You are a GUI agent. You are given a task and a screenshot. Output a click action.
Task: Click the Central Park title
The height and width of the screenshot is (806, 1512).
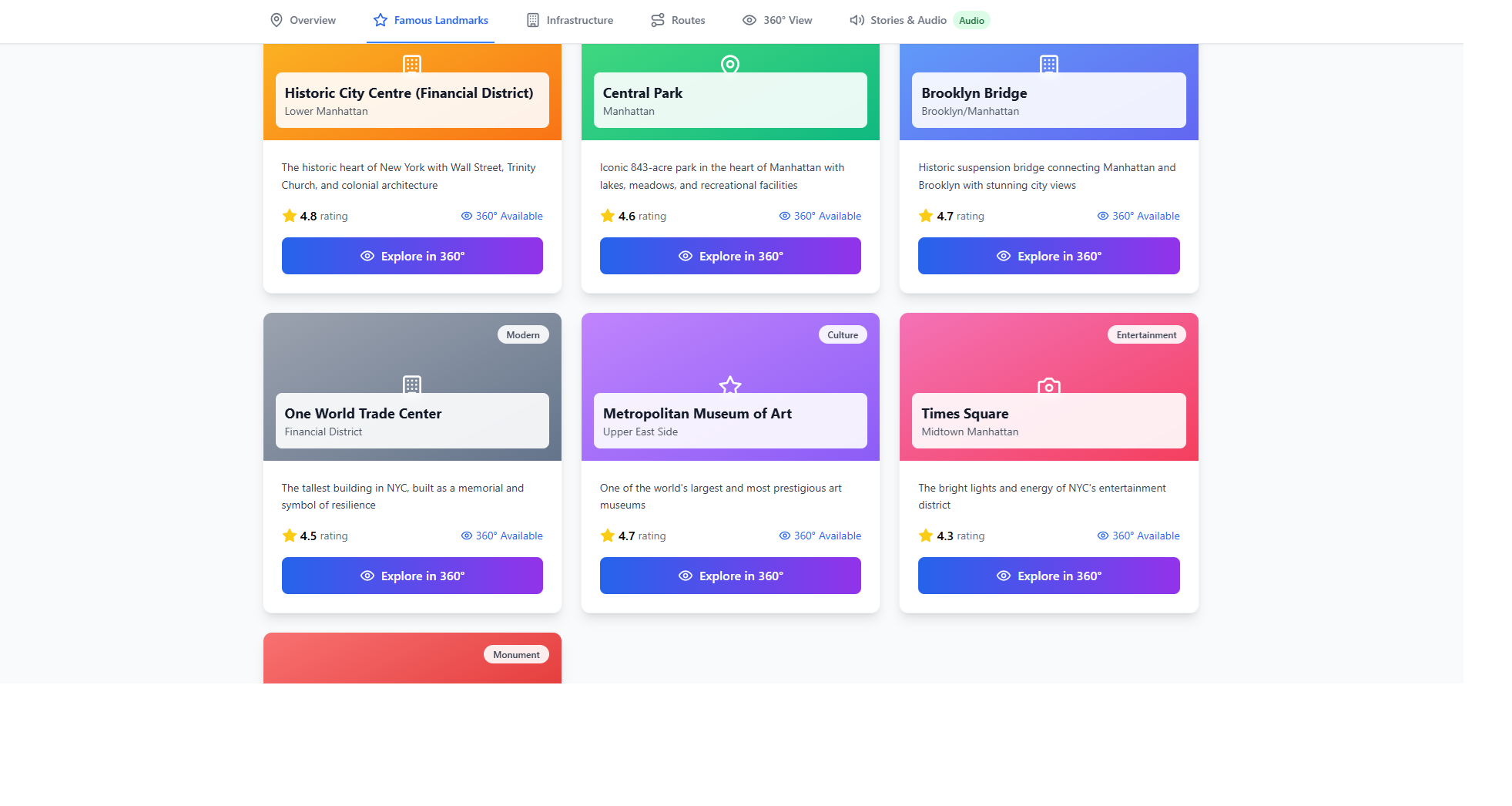tap(642, 93)
